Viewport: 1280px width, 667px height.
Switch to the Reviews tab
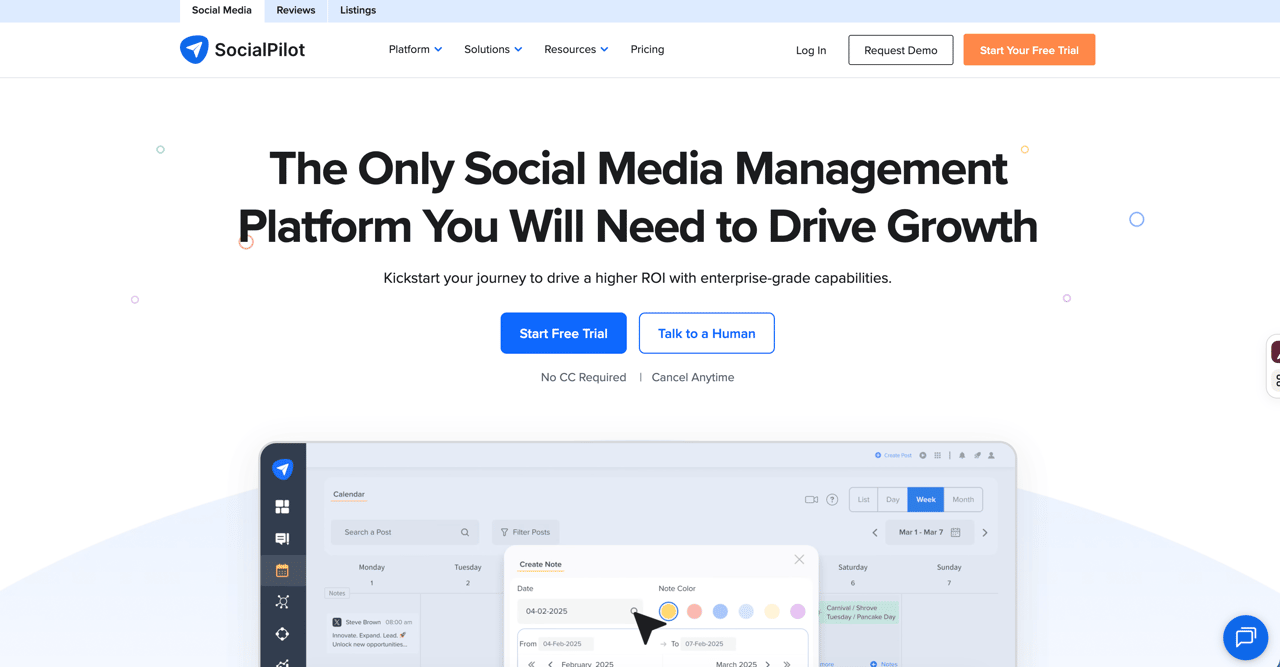(296, 11)
